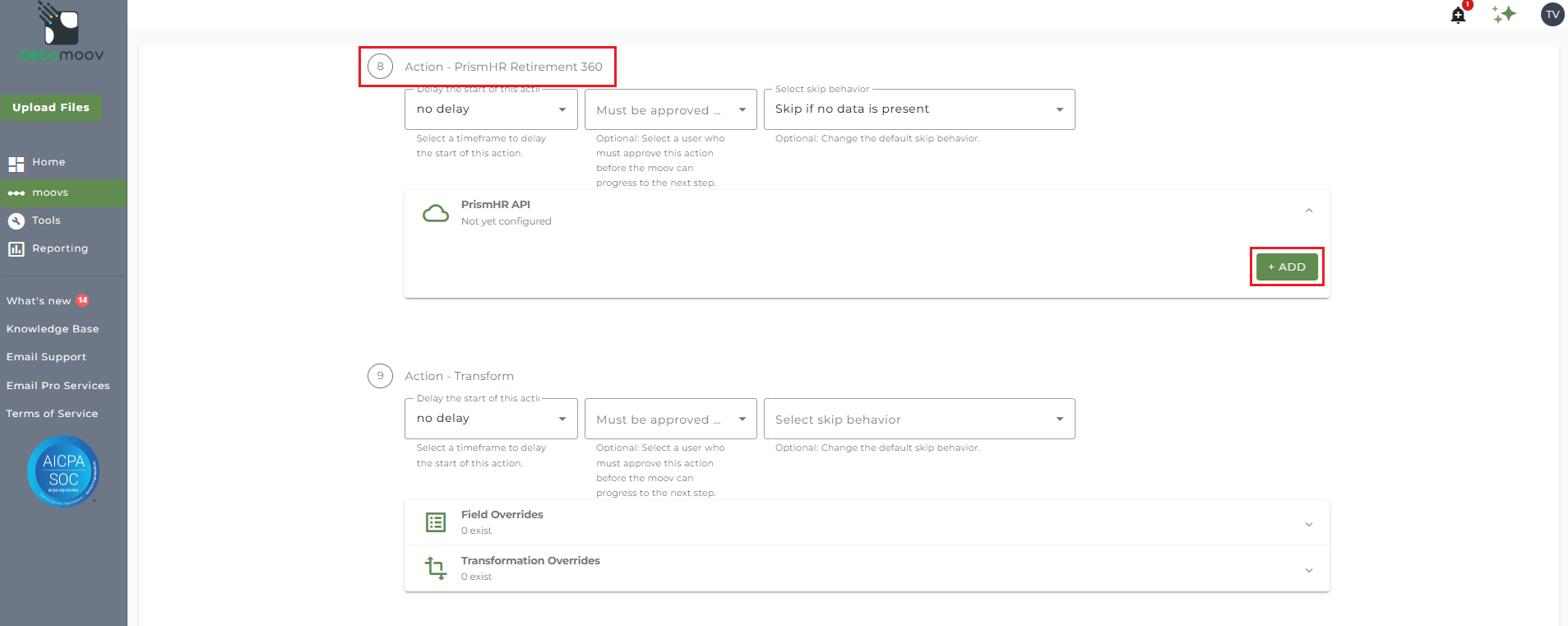Click the Transformation Overrides crop icon
This screenshot has width=1568, height=626.
point(435,568)
